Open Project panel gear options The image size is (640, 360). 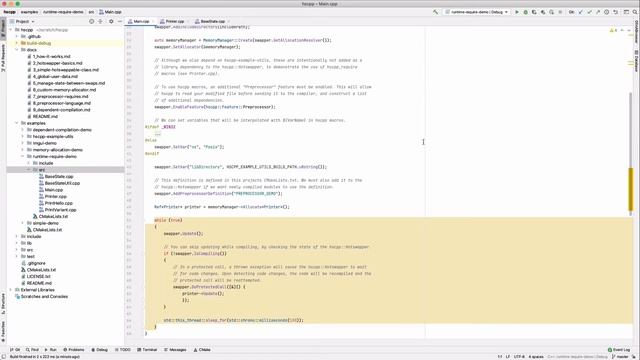[111, 21]
